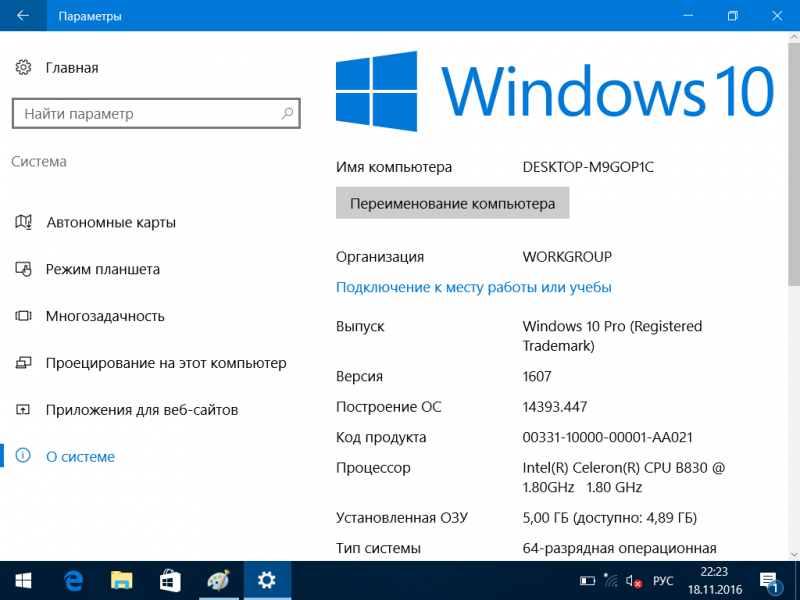800x600 pixels.
Task: Click the tablet mode touch icon
Action: pyautogui.click(x=23, y=269)
